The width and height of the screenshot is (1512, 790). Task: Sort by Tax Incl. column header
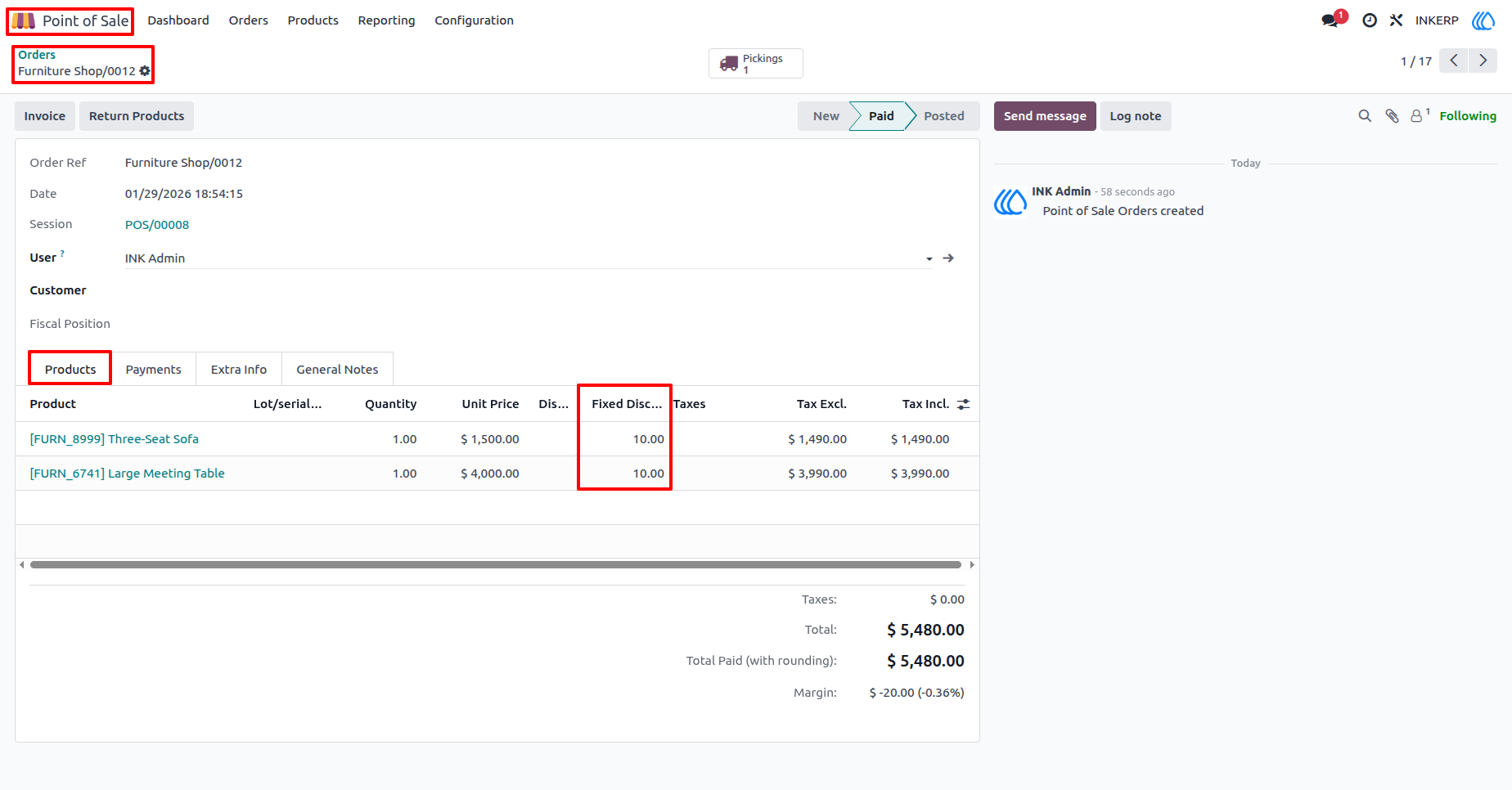pyautogui.click(x=925, y=404)
